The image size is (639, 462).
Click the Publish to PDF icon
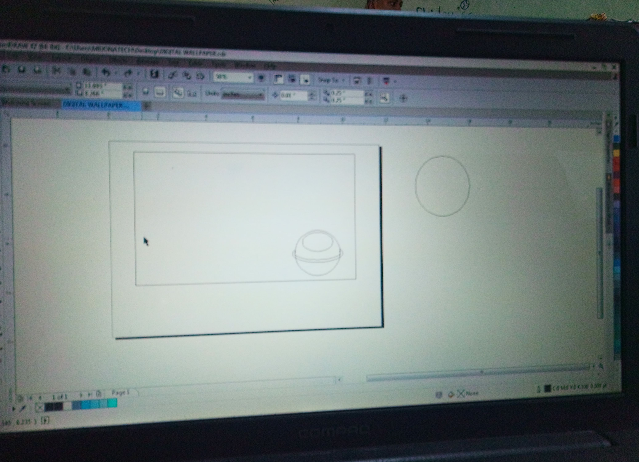click(200, 76)
